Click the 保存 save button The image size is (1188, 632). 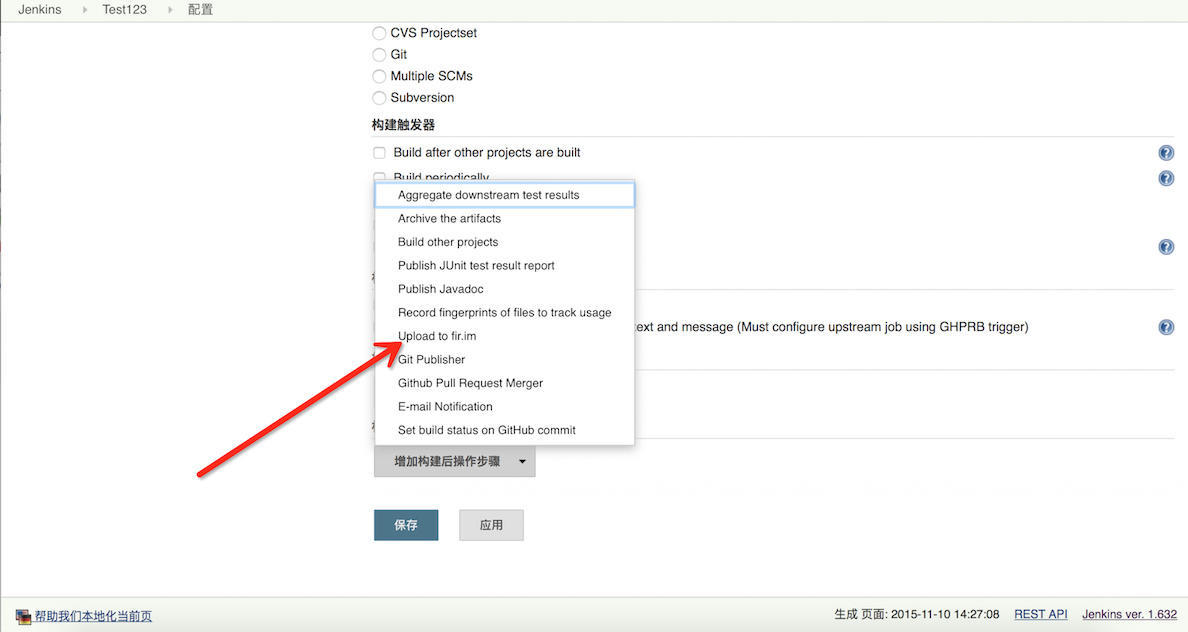coord(406,525)
